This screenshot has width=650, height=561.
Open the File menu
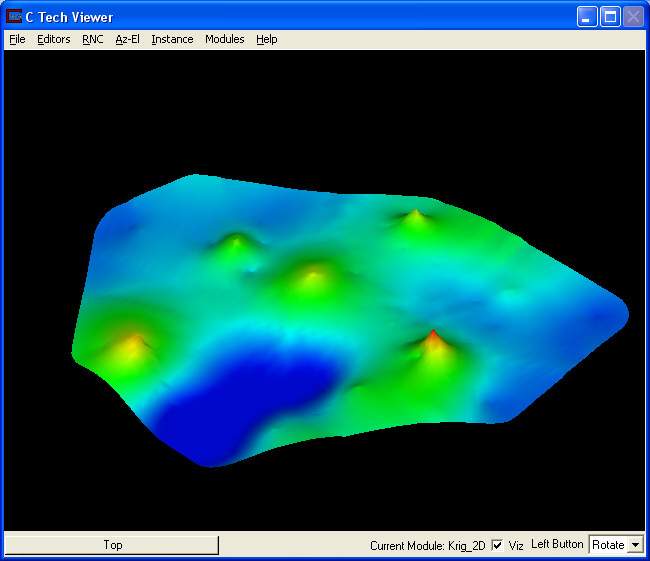point(17,39)
